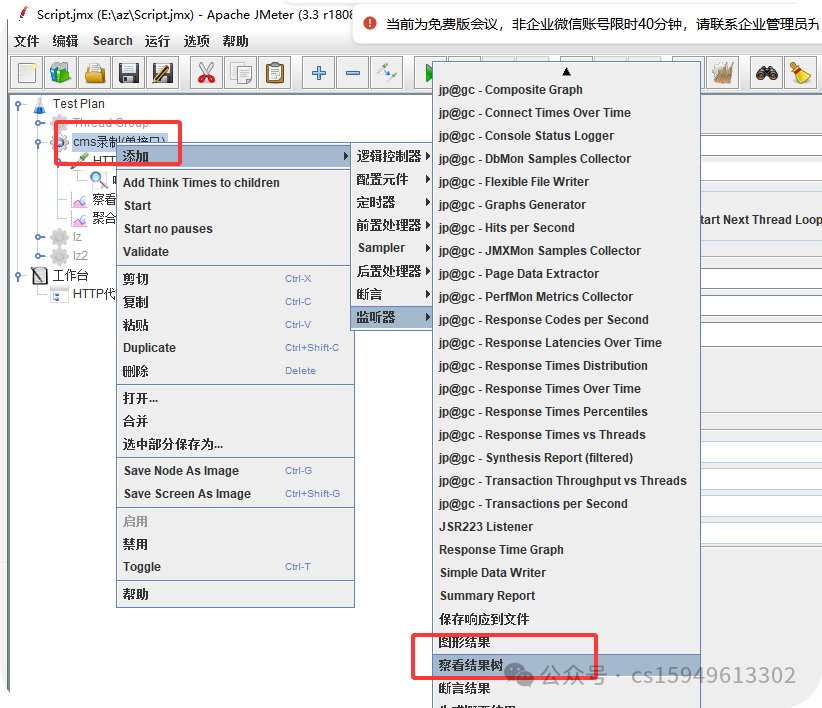Select the cms录制 thread group in tree
822x708 pixels.
(120, 141)
